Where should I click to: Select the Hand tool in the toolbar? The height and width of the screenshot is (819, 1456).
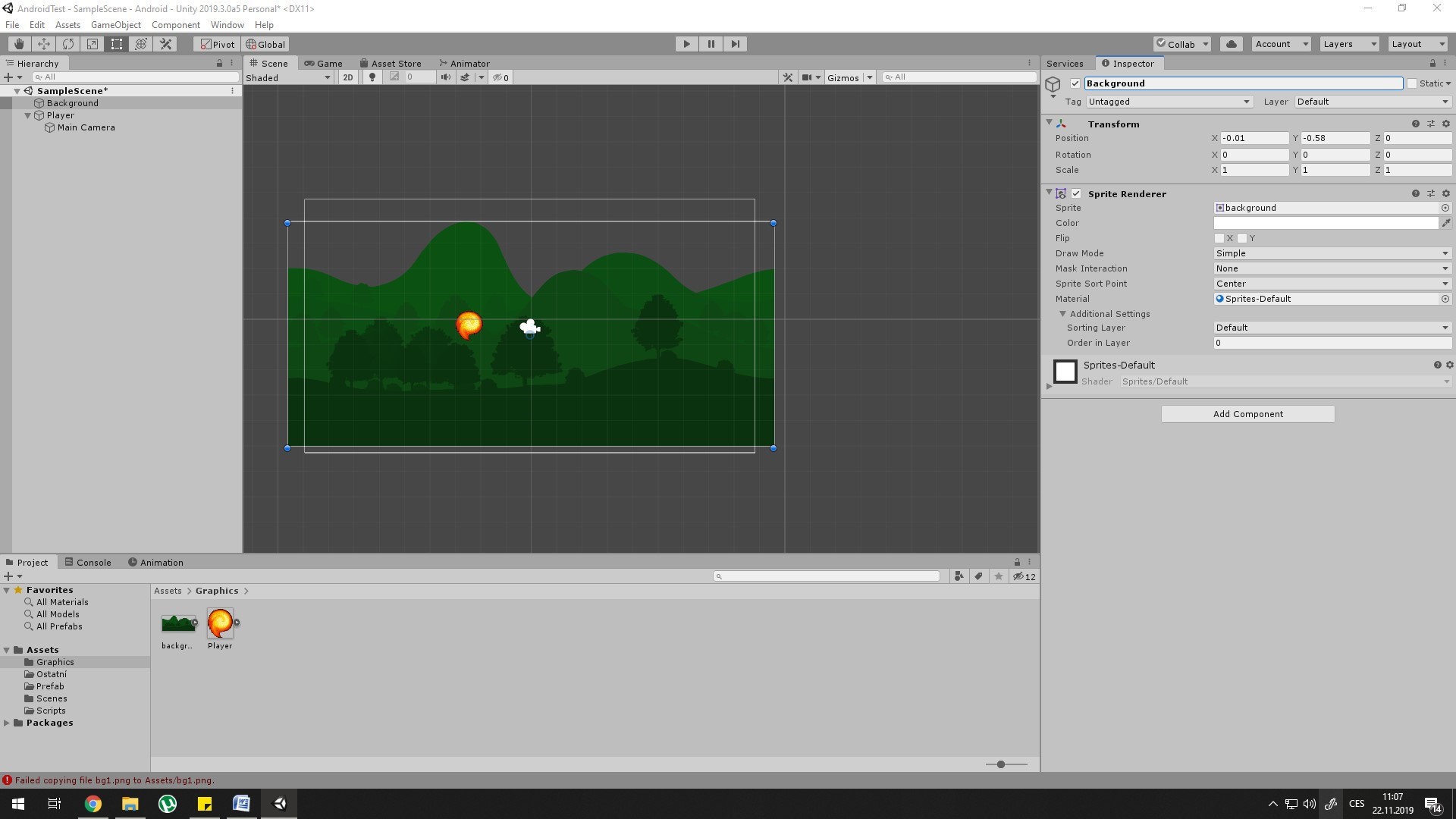pos(18,44)
